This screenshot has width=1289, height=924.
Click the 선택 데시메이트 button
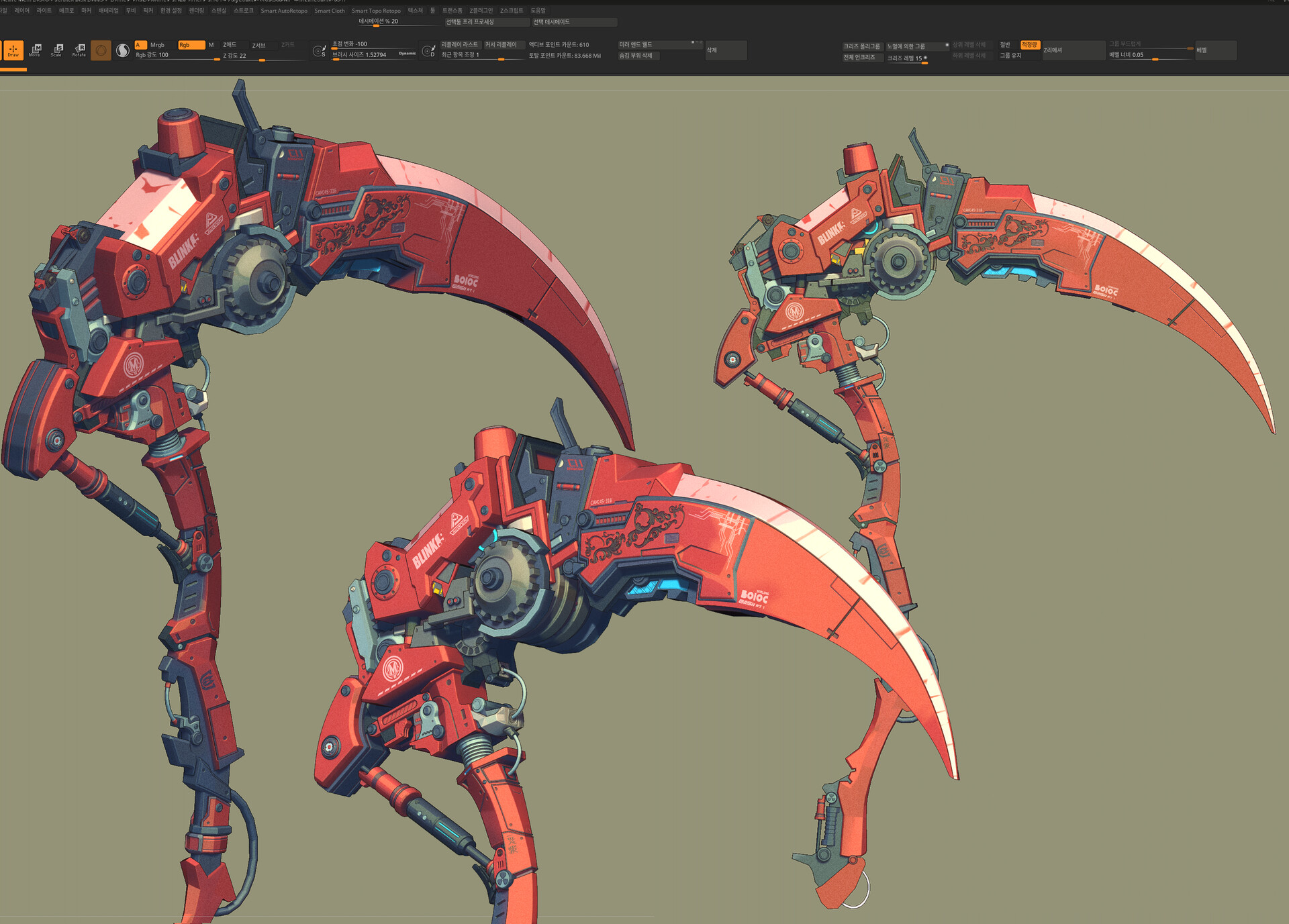(574, 22)
